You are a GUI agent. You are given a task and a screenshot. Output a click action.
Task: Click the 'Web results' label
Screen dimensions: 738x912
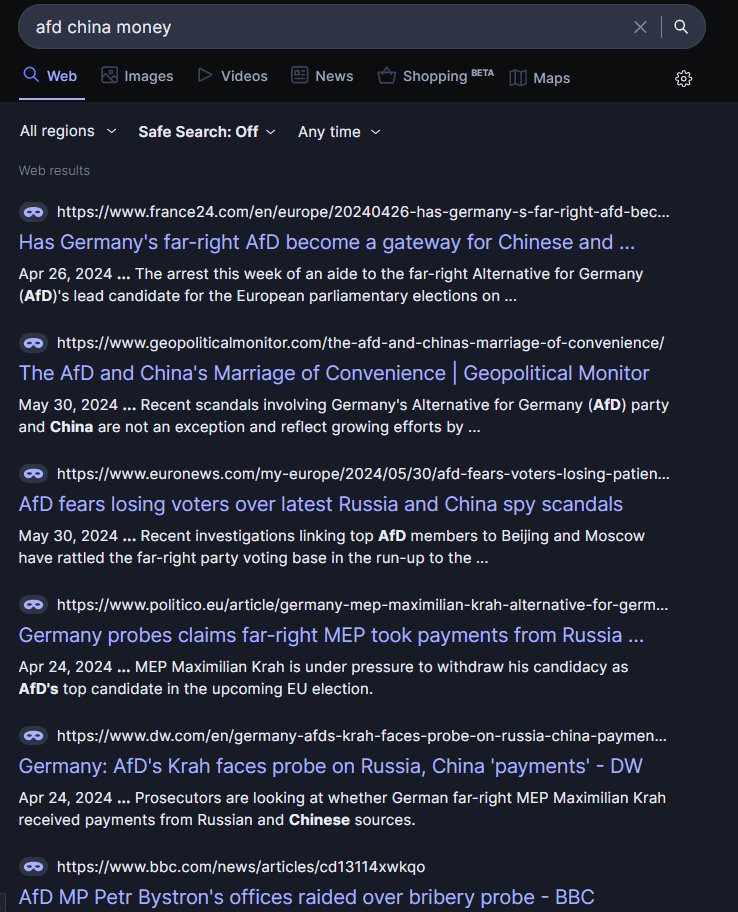[x=54, y=170]
